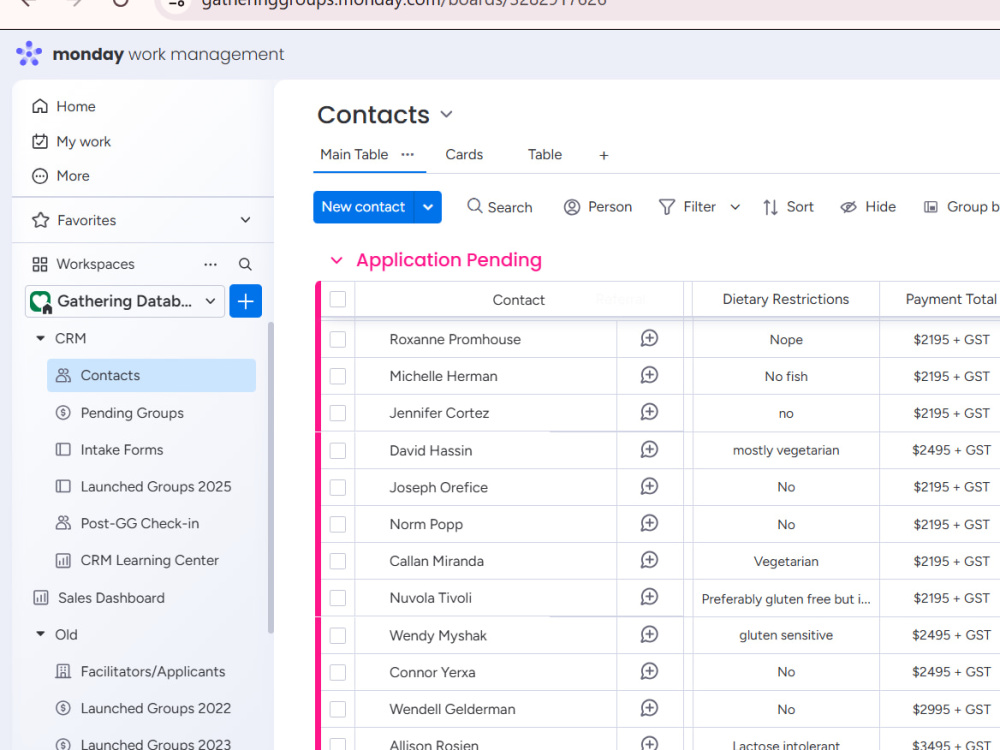
Task: Open Hide columns menu
Action: pyautogui.click(x=868, y=207)
